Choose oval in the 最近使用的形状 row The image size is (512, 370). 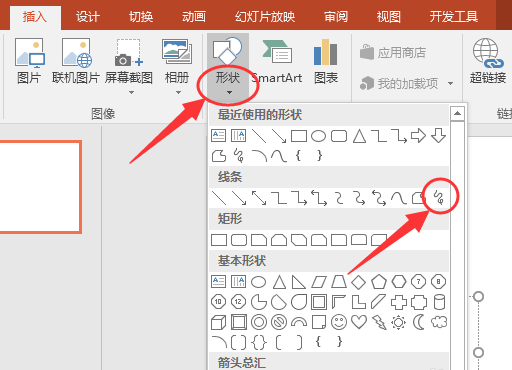point(319,136)
